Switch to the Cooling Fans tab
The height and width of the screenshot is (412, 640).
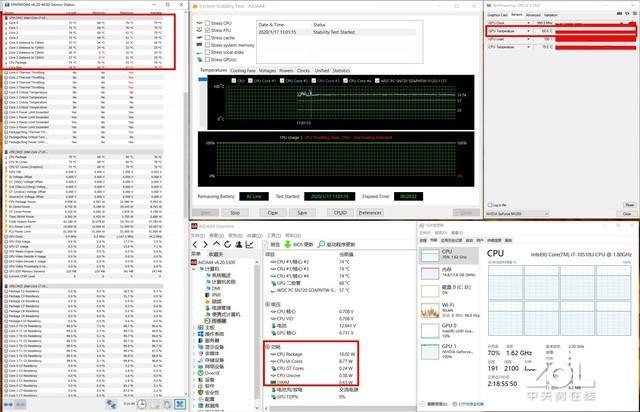(242, 70)
